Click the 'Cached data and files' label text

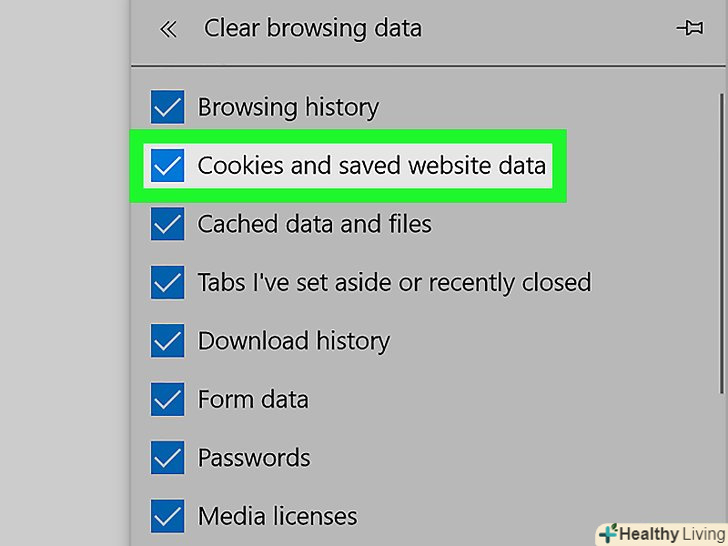314,223
